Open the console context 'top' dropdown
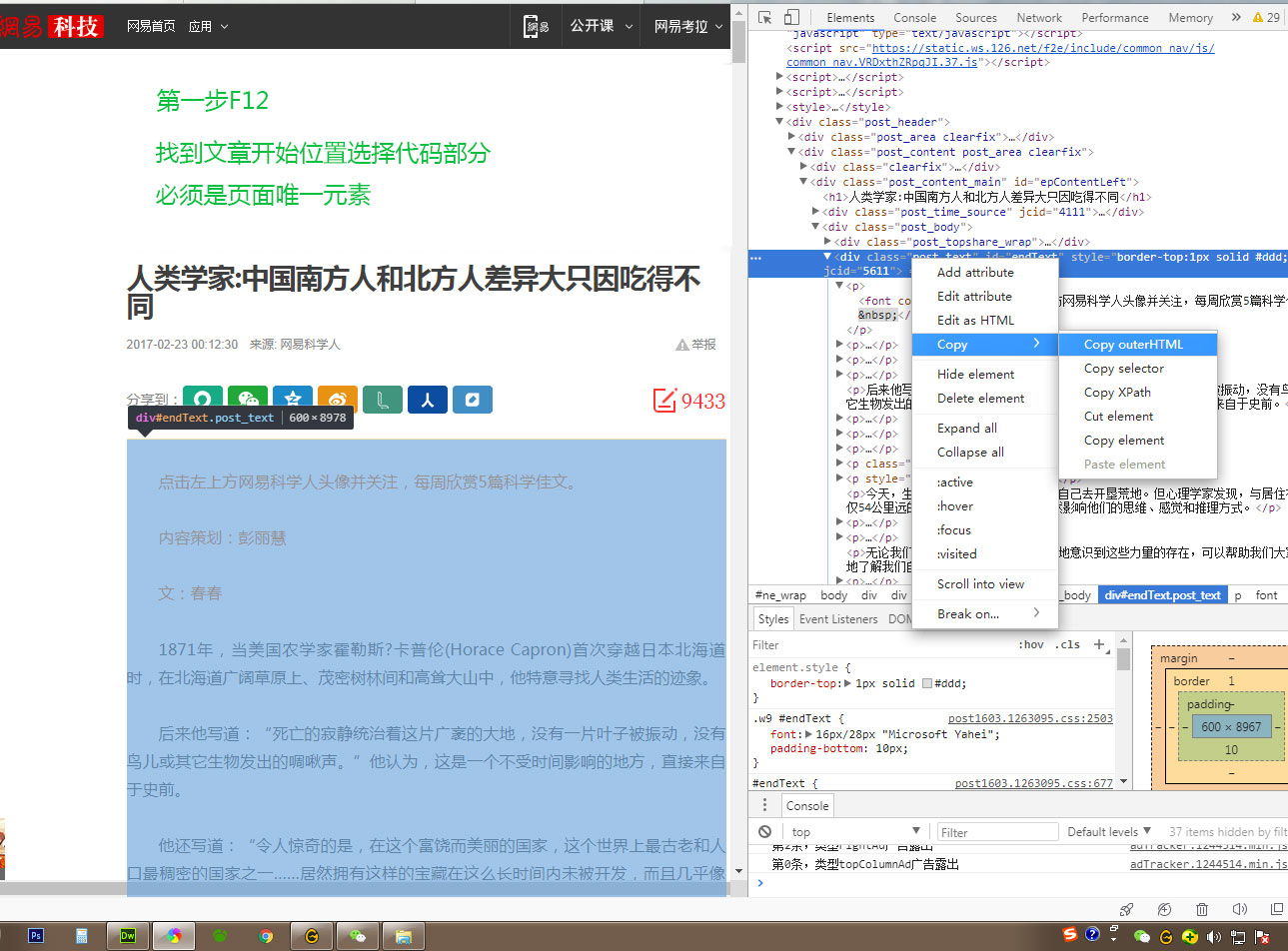Image resolution: width=1288 pixels, height=951 pixels. point(854,831)
